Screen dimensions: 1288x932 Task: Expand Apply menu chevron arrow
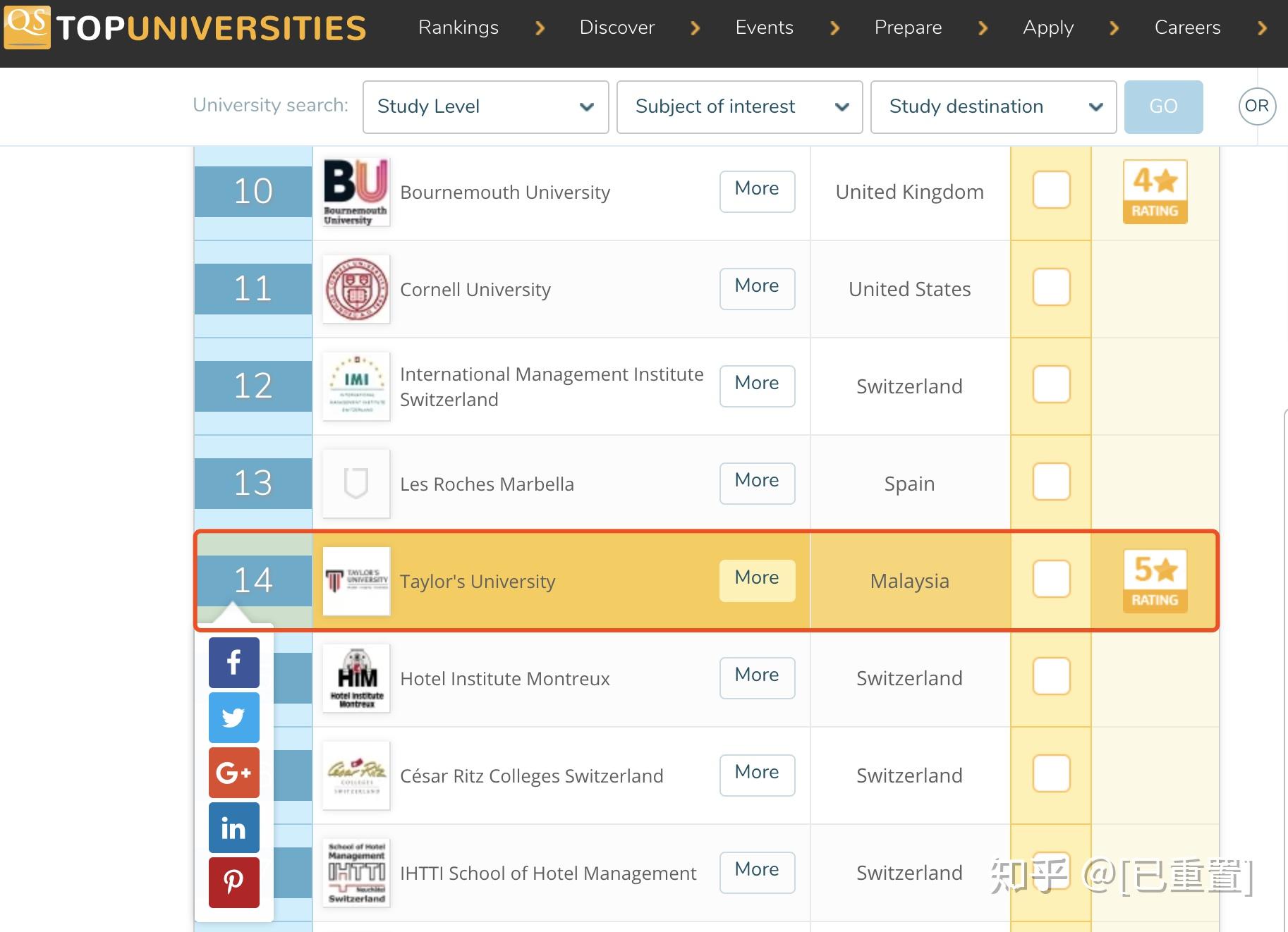pos(1114,28)
